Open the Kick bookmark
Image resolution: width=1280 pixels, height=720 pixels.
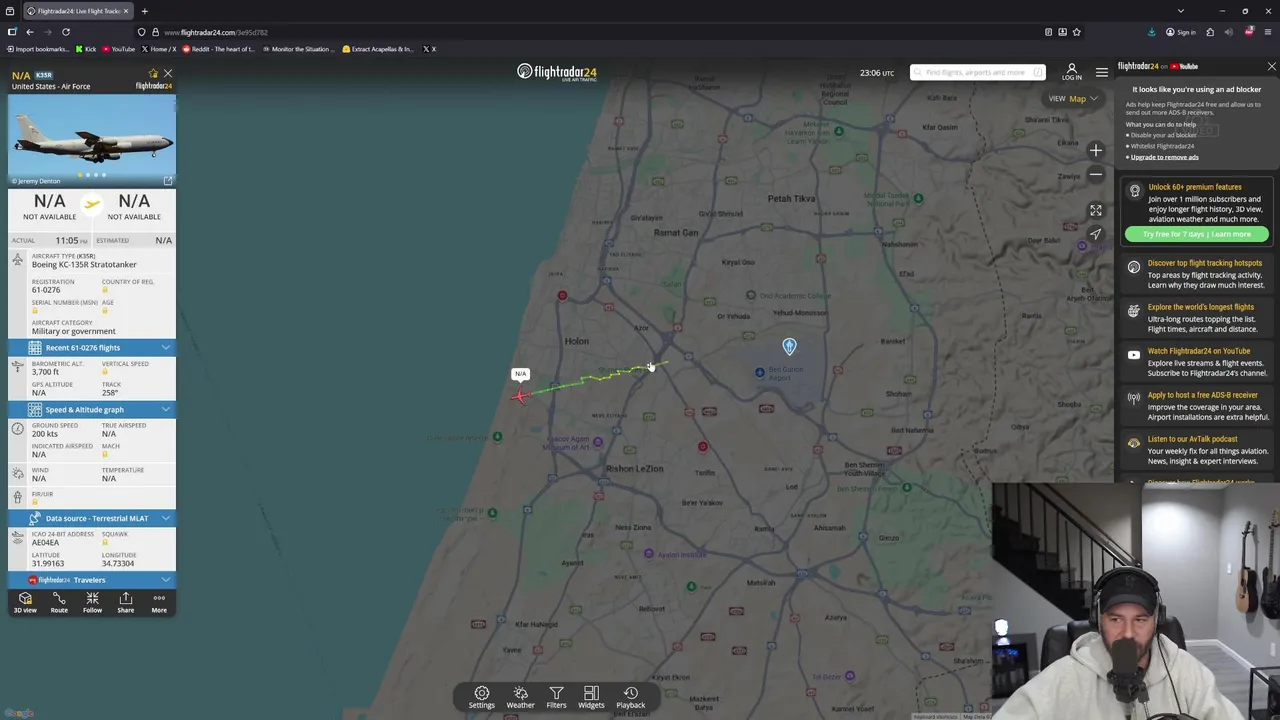pos(86,49)
